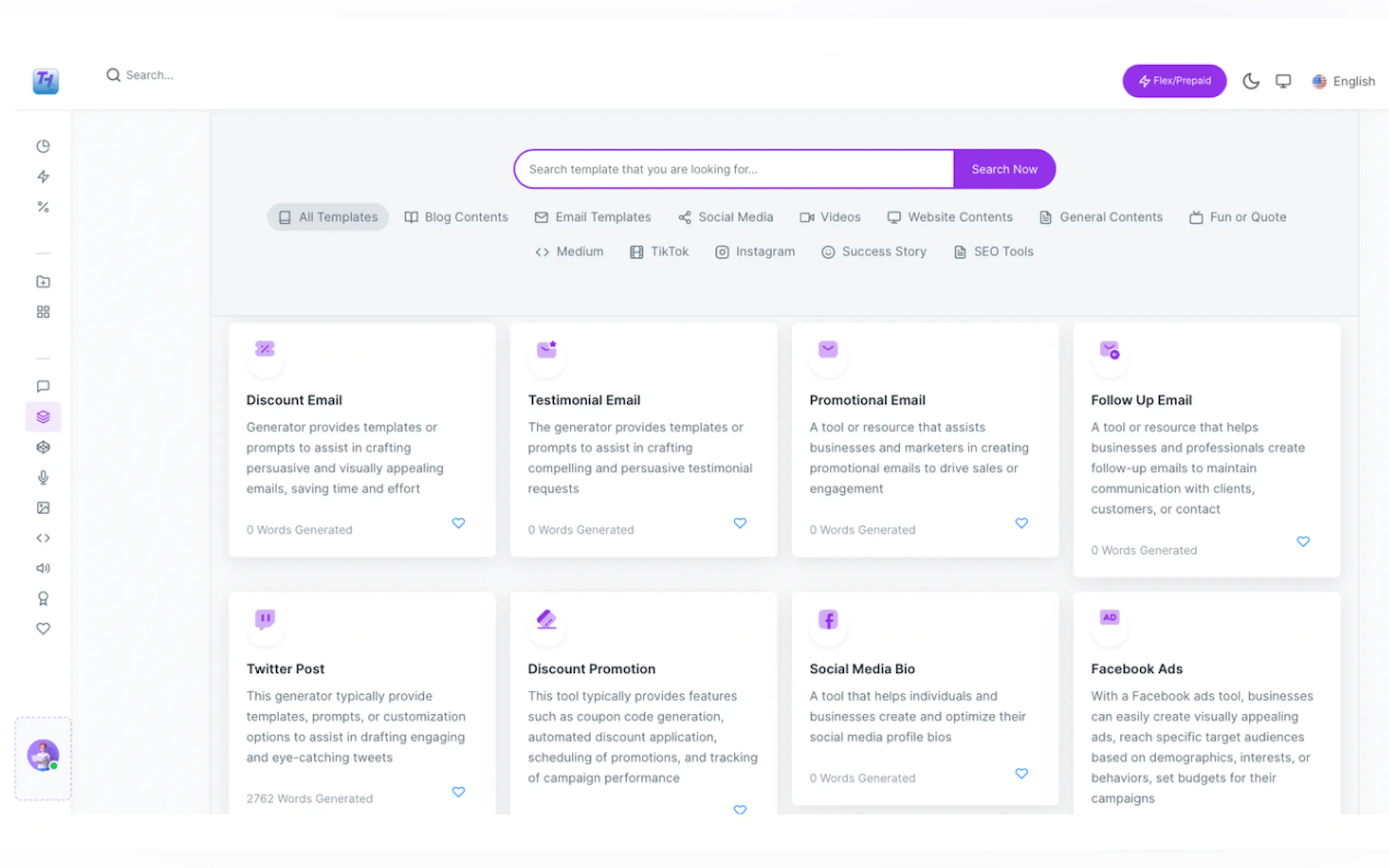This screenshot has width=1389, height=868.
Task: Click the microphone sidebar icon
Action: click(x=43, y=478)
